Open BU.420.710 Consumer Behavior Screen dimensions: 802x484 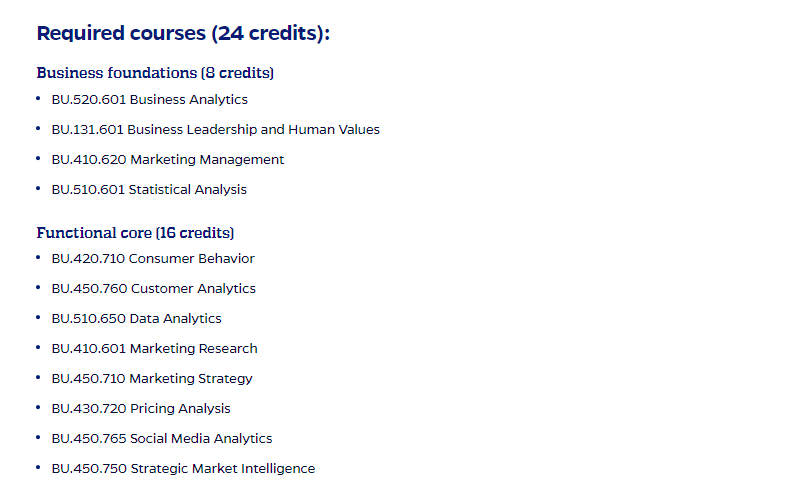[x=153, y=258]
